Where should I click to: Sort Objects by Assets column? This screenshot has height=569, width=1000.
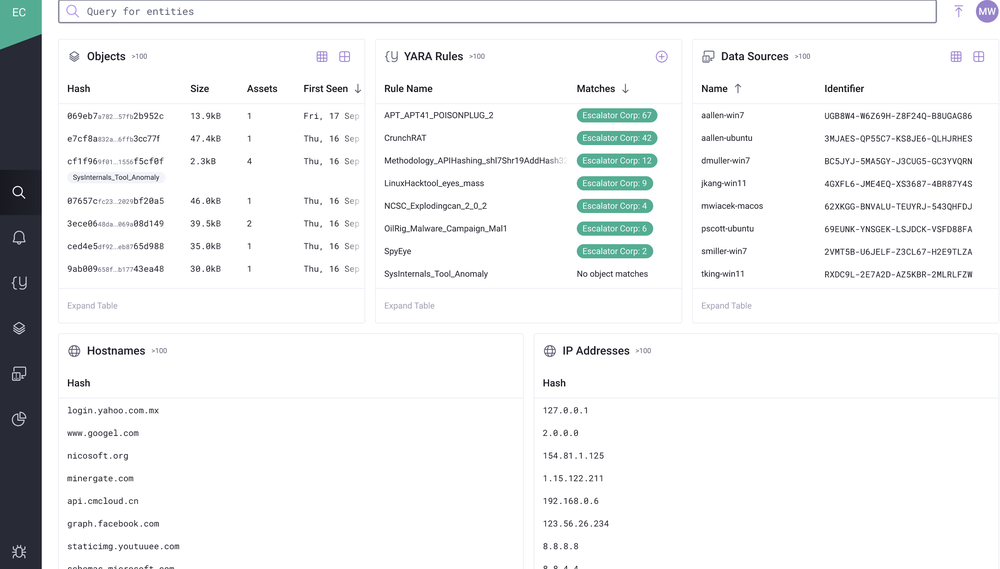pos(262,89)
